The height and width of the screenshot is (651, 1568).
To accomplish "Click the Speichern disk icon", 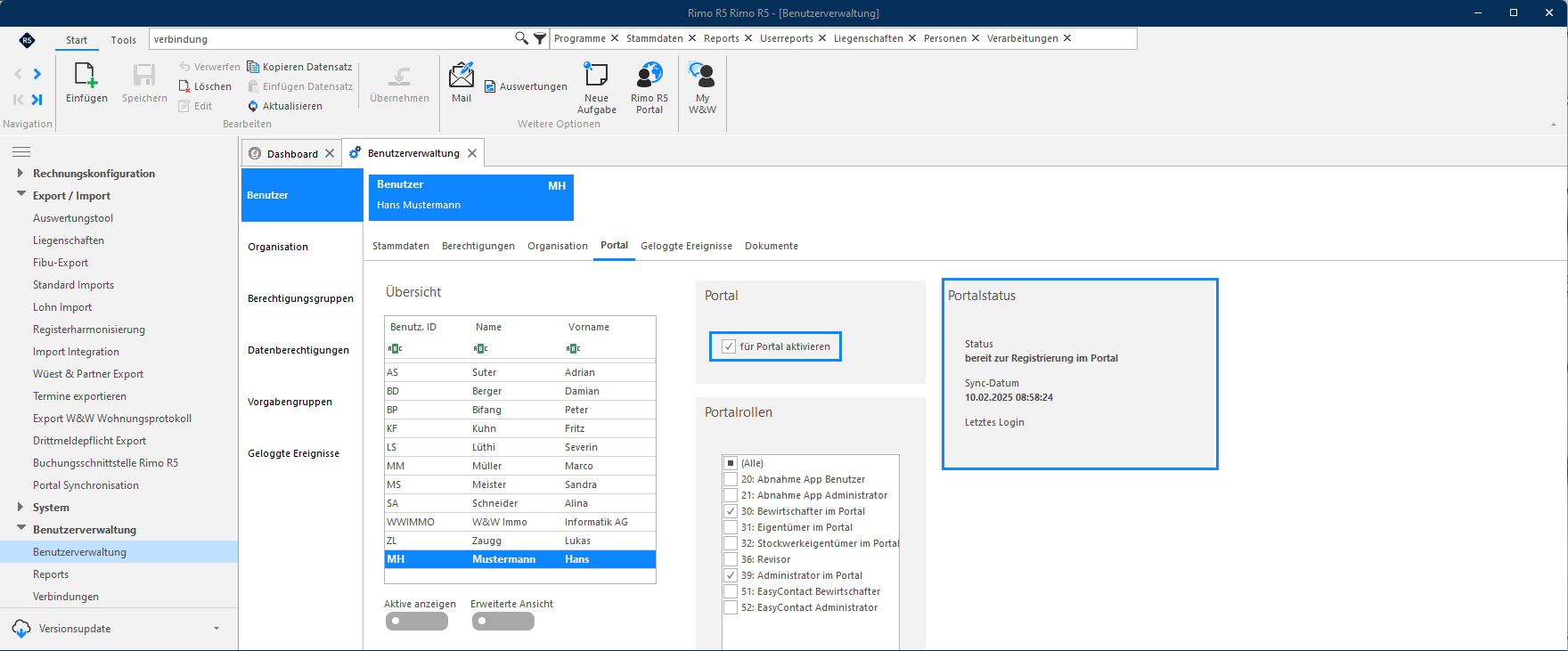I will coord(144,76).
